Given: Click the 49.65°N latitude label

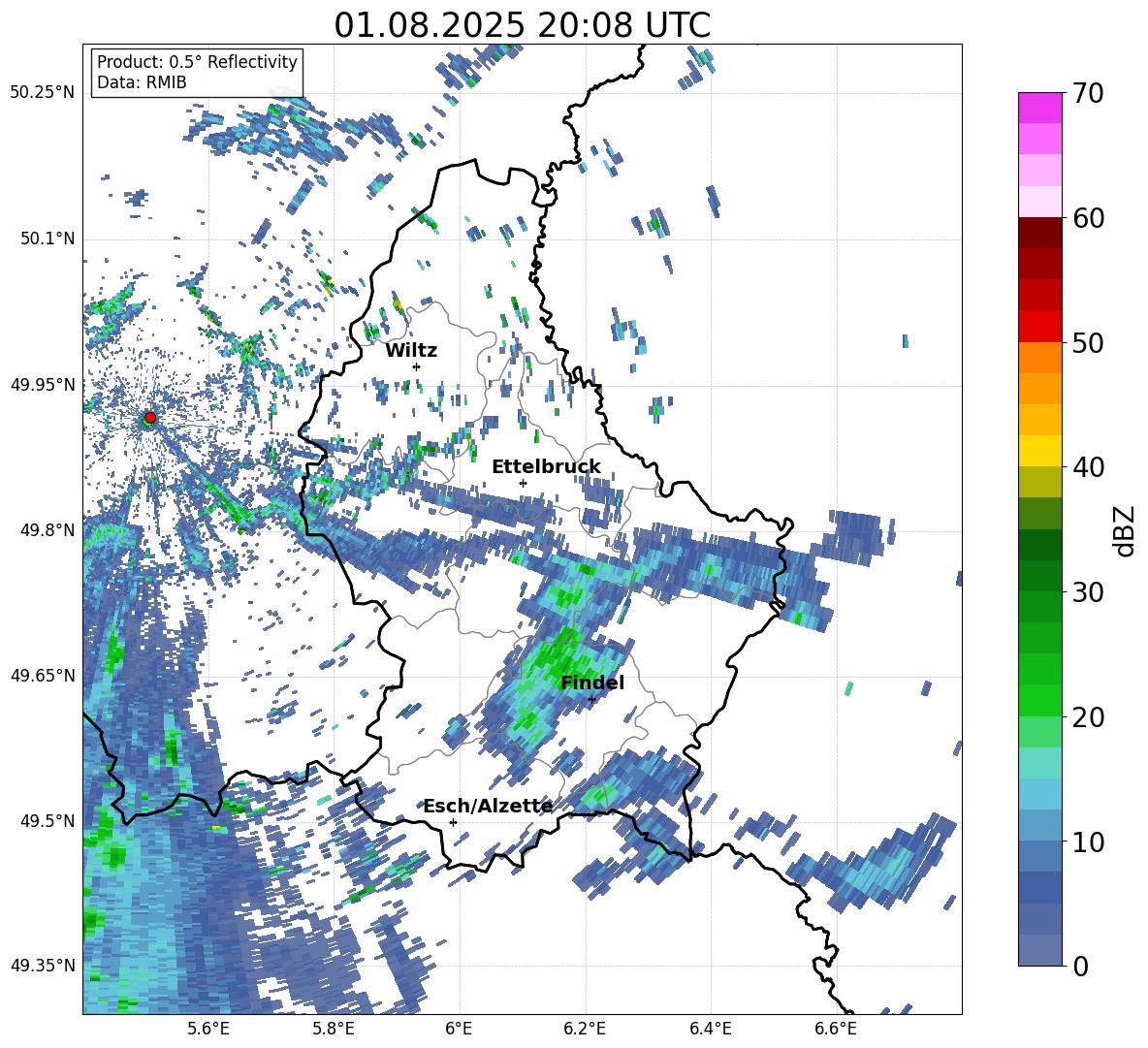Looking at the screenshot, I should 43,675.
